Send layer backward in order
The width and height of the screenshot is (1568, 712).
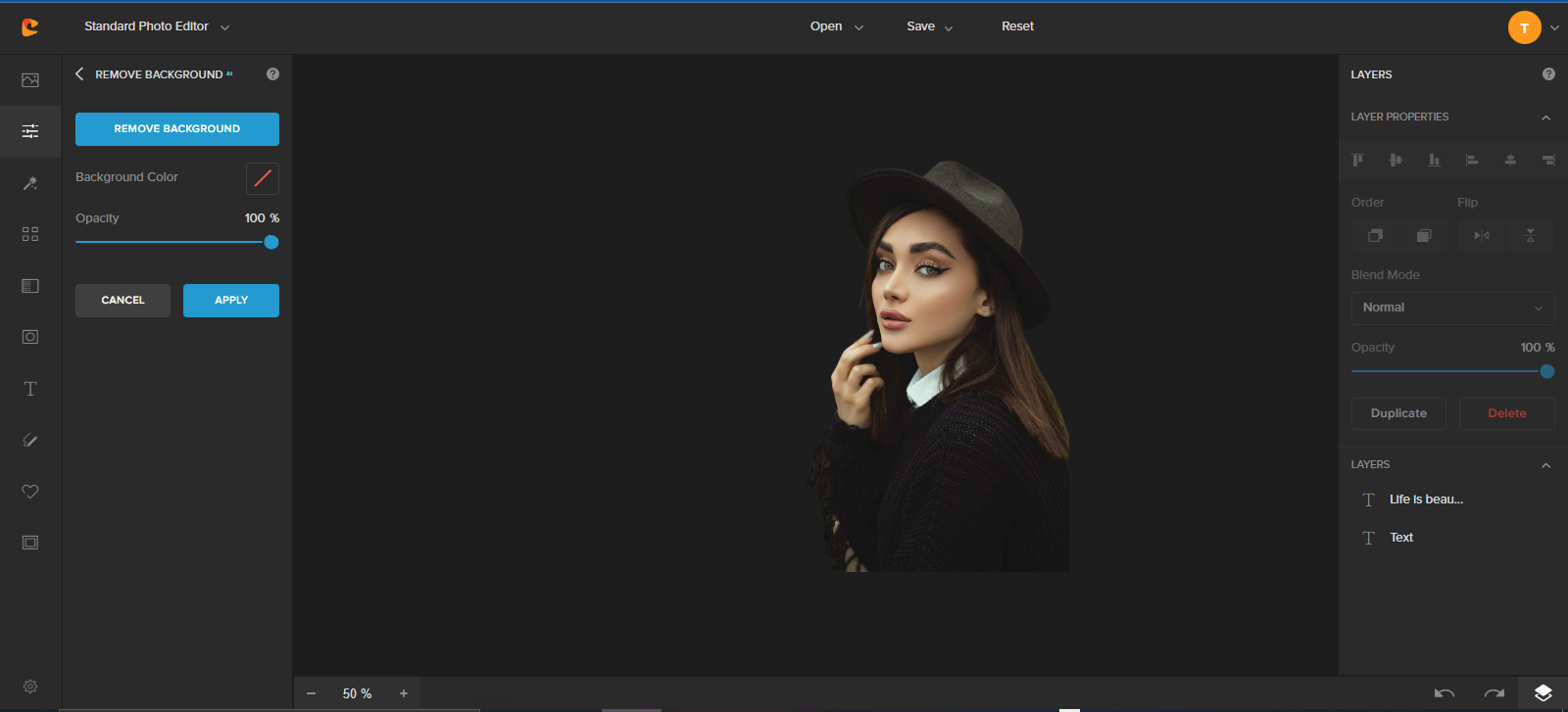coord(1424,235)
